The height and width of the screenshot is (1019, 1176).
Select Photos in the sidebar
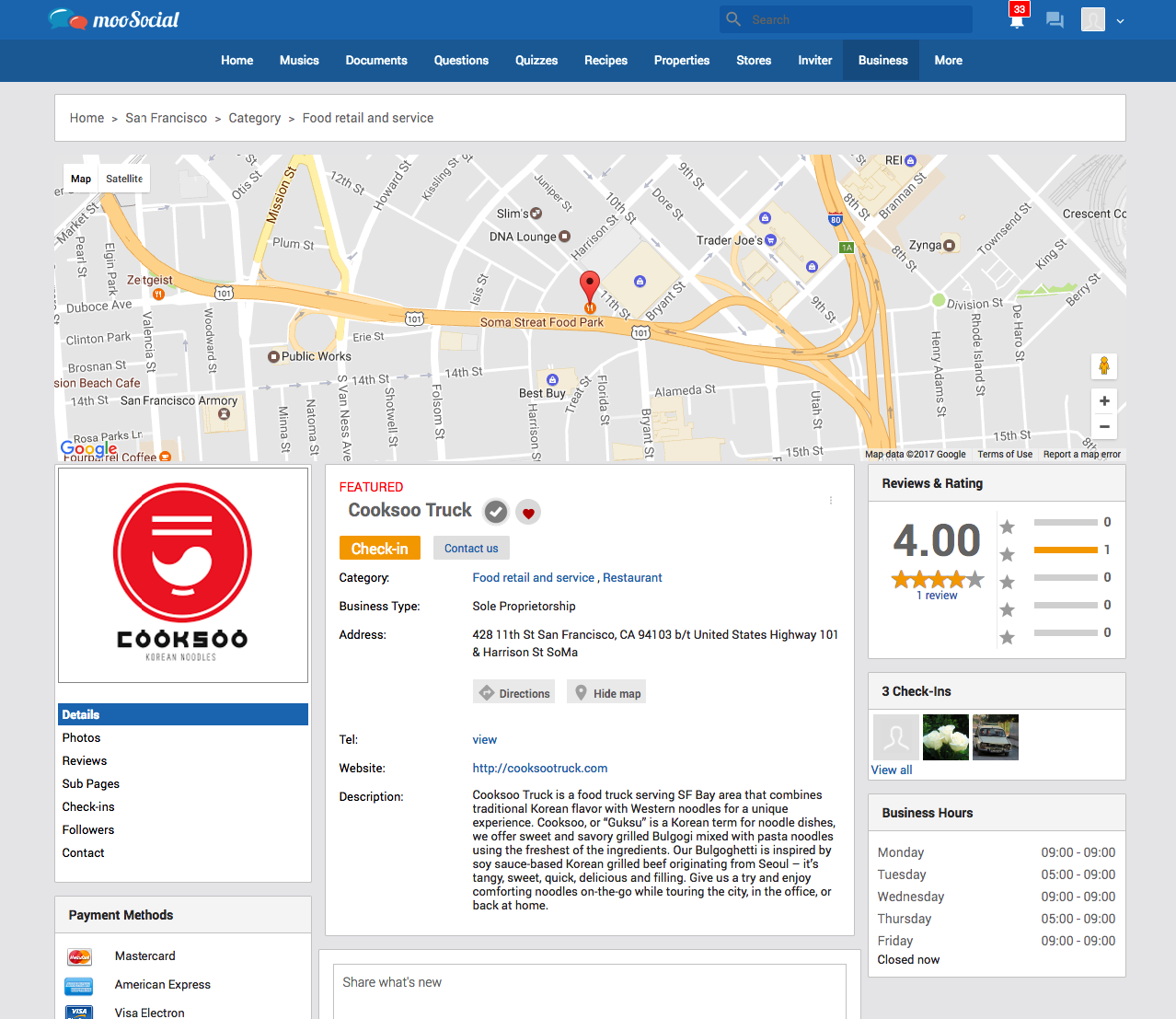click(x=81, y=737)
